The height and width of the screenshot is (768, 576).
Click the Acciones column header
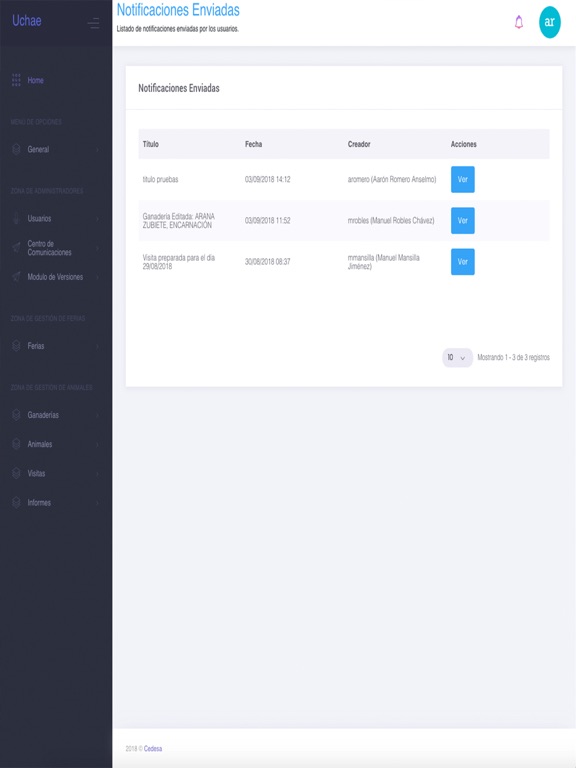[463, 144]
